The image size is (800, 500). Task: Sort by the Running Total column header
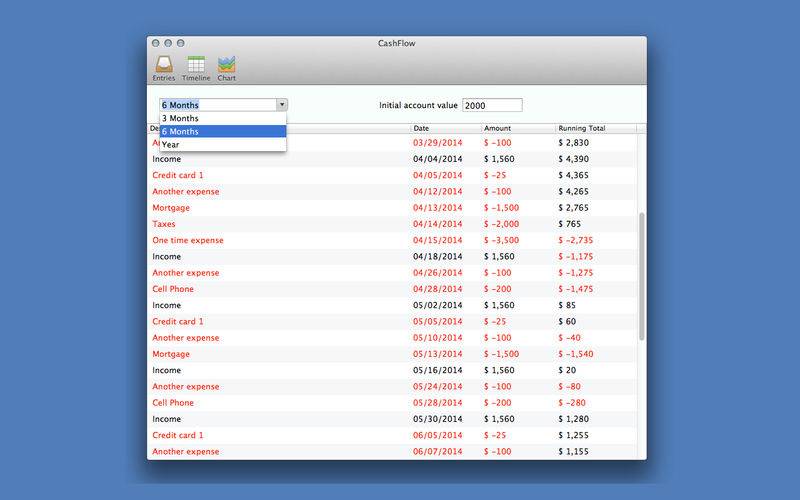(x=596, y=128)
